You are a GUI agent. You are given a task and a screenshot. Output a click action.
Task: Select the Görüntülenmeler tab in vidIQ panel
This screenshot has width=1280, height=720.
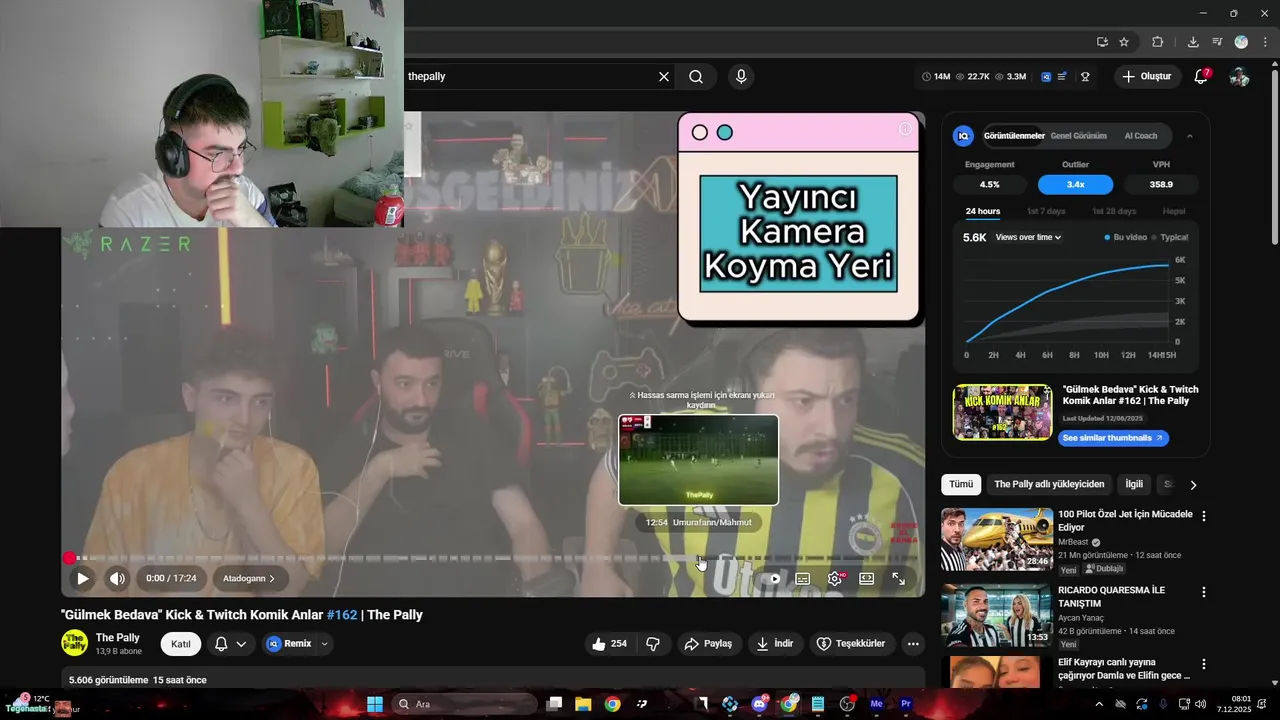point(1014,136)
